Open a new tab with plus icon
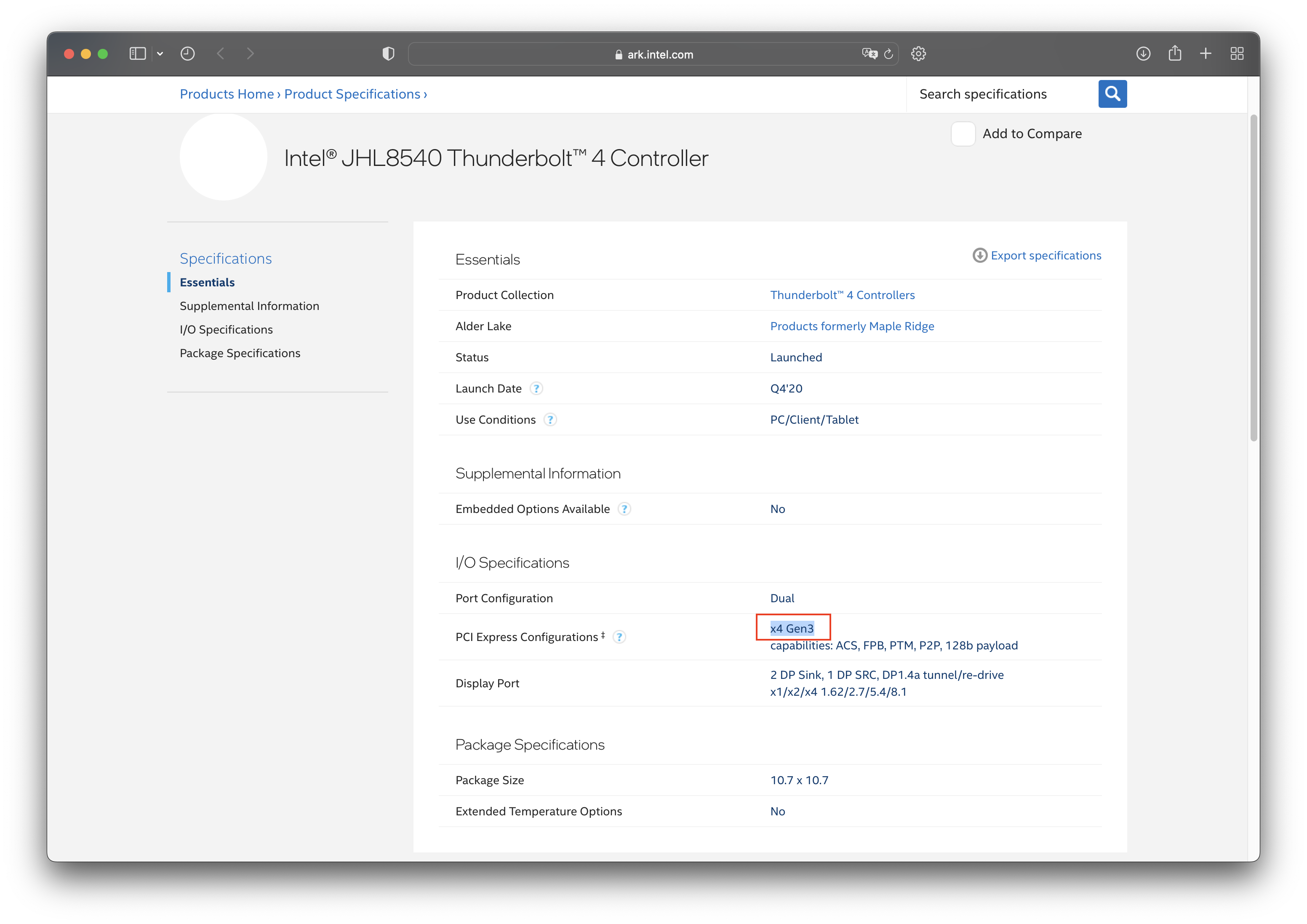The image size is (1307, 924). point(1205,53)
